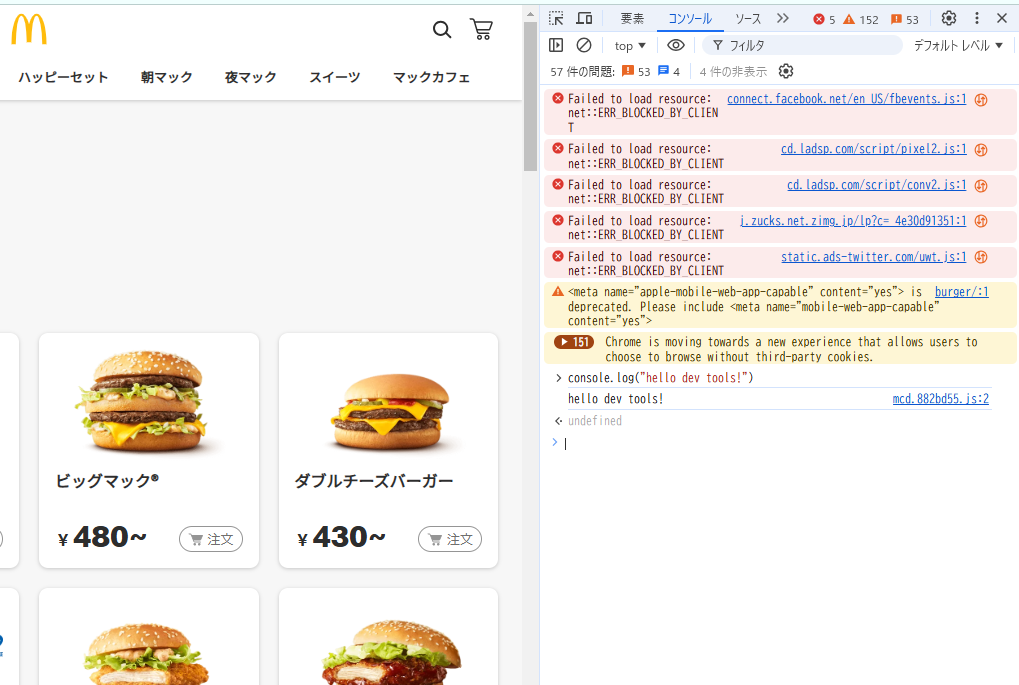
Task: Switch to the コンソール Console tab
Action: (x=690, y=19)
